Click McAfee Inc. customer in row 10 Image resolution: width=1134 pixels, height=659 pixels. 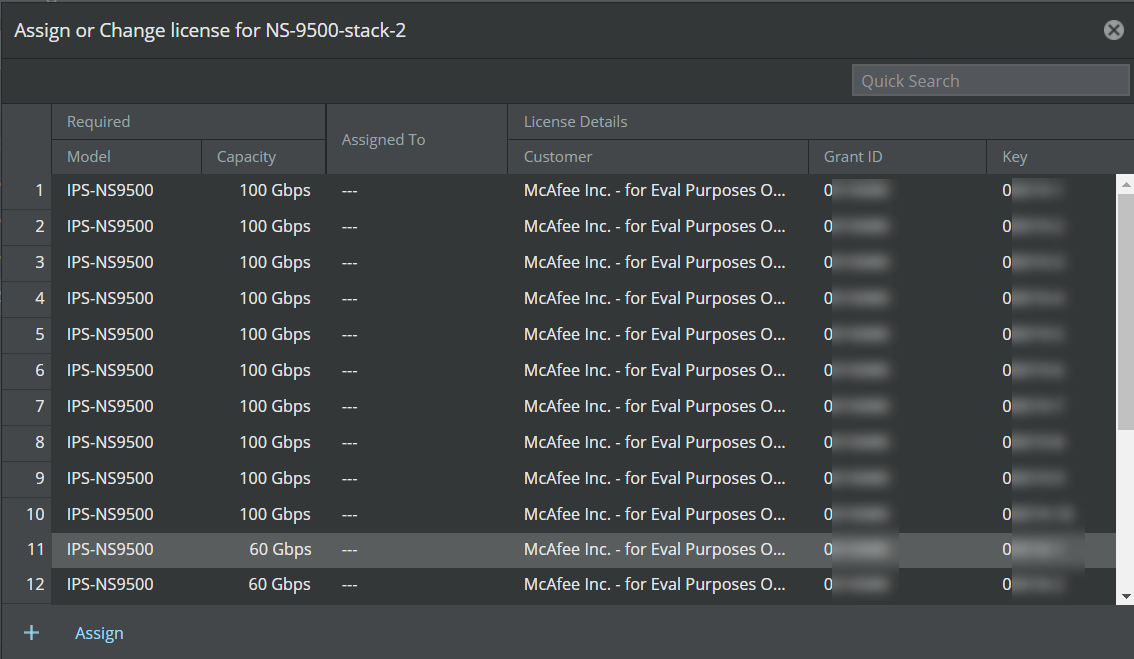[655, 514]
